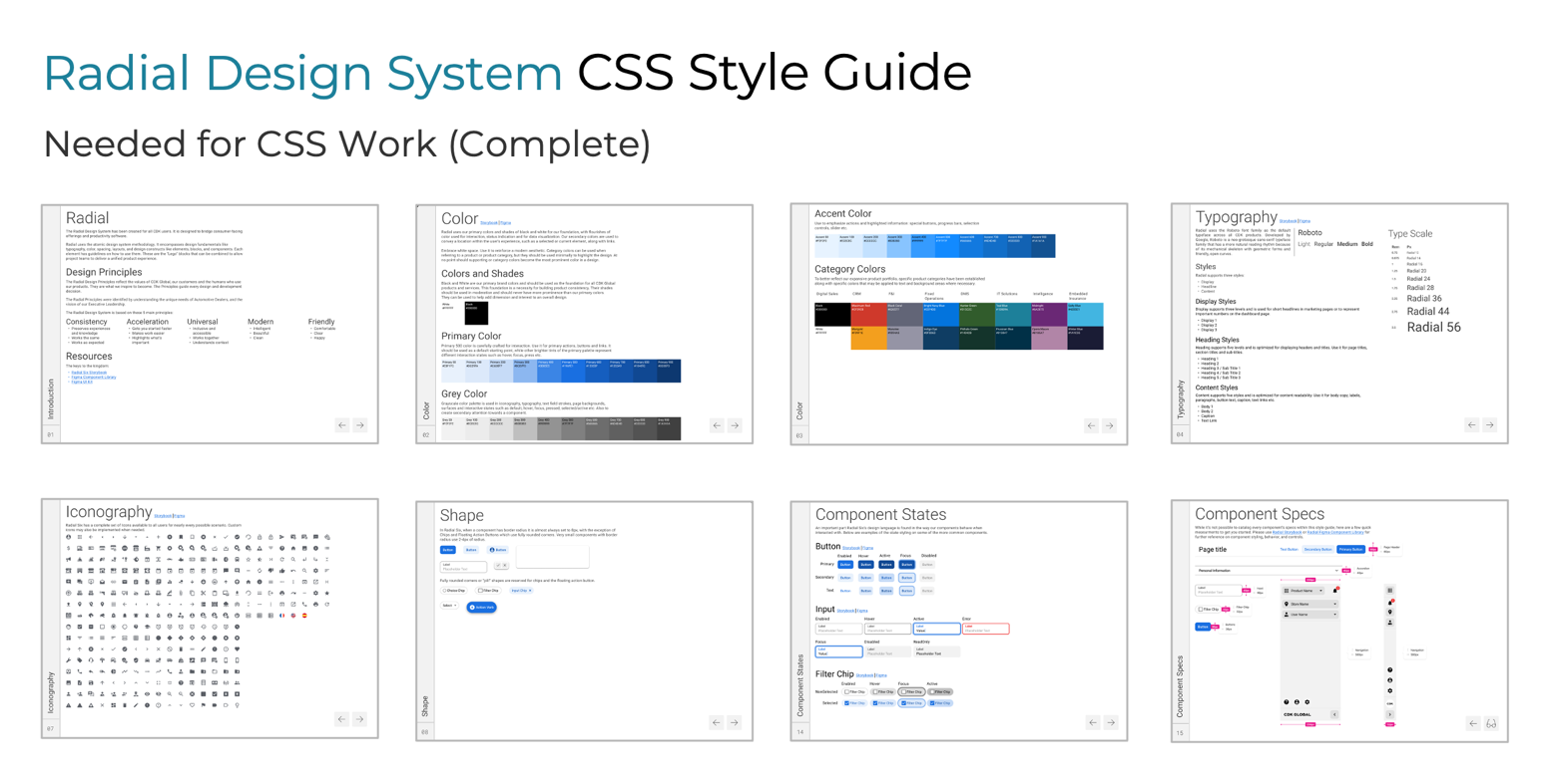1567x779 pixels.
Task: Click blue Action Verb button on Shape slide
Action: pyautogui.click(x=482, y=607)
